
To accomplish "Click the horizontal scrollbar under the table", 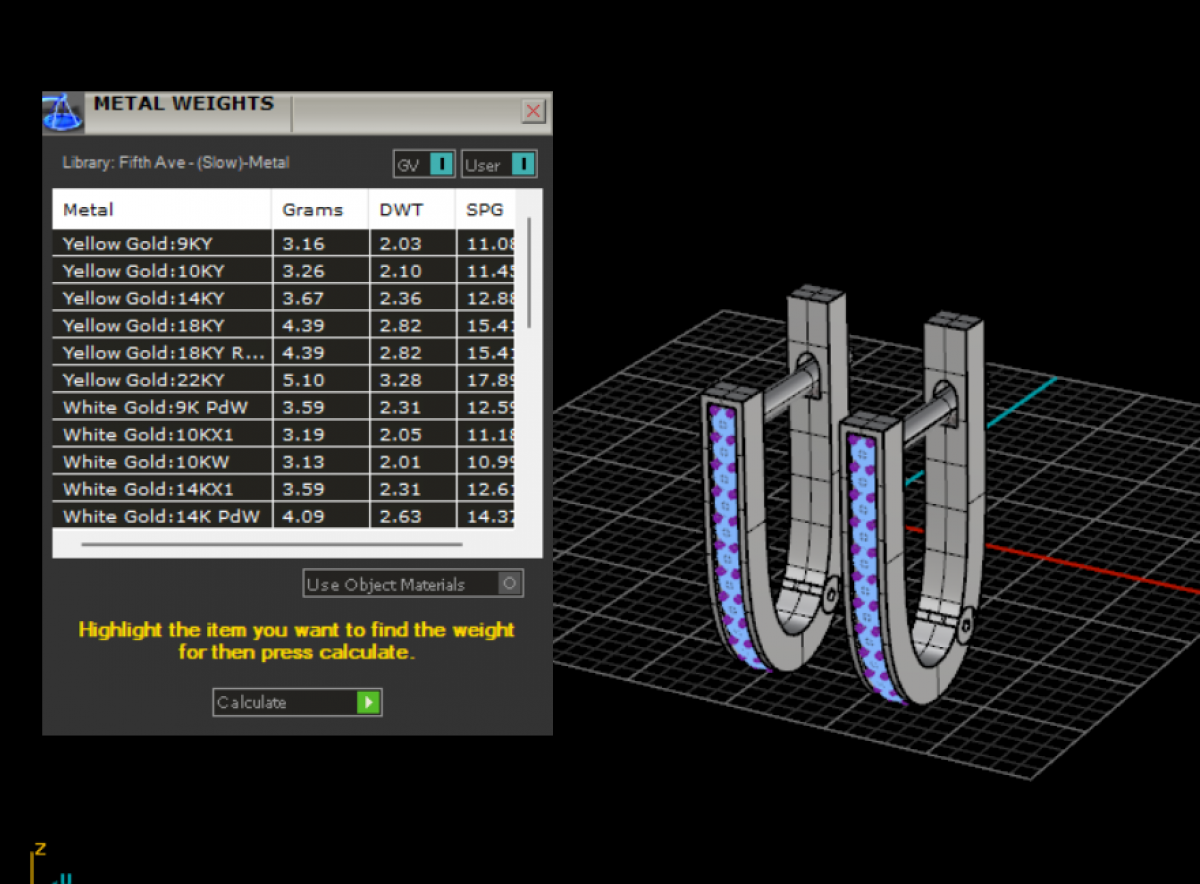I will (x=271, y=545).
